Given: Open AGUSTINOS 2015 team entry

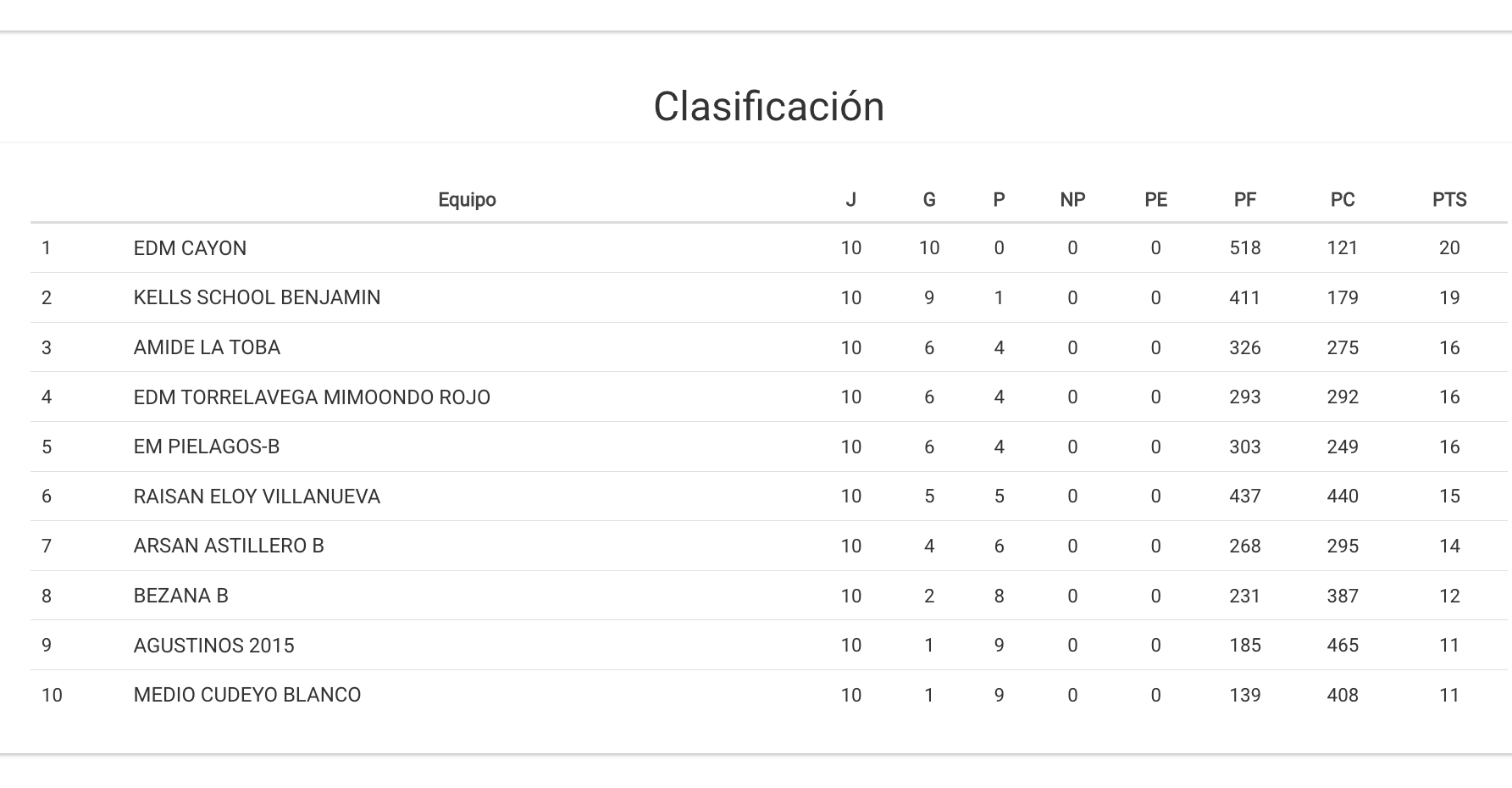Looking at the screenshot, I should 213,646.
